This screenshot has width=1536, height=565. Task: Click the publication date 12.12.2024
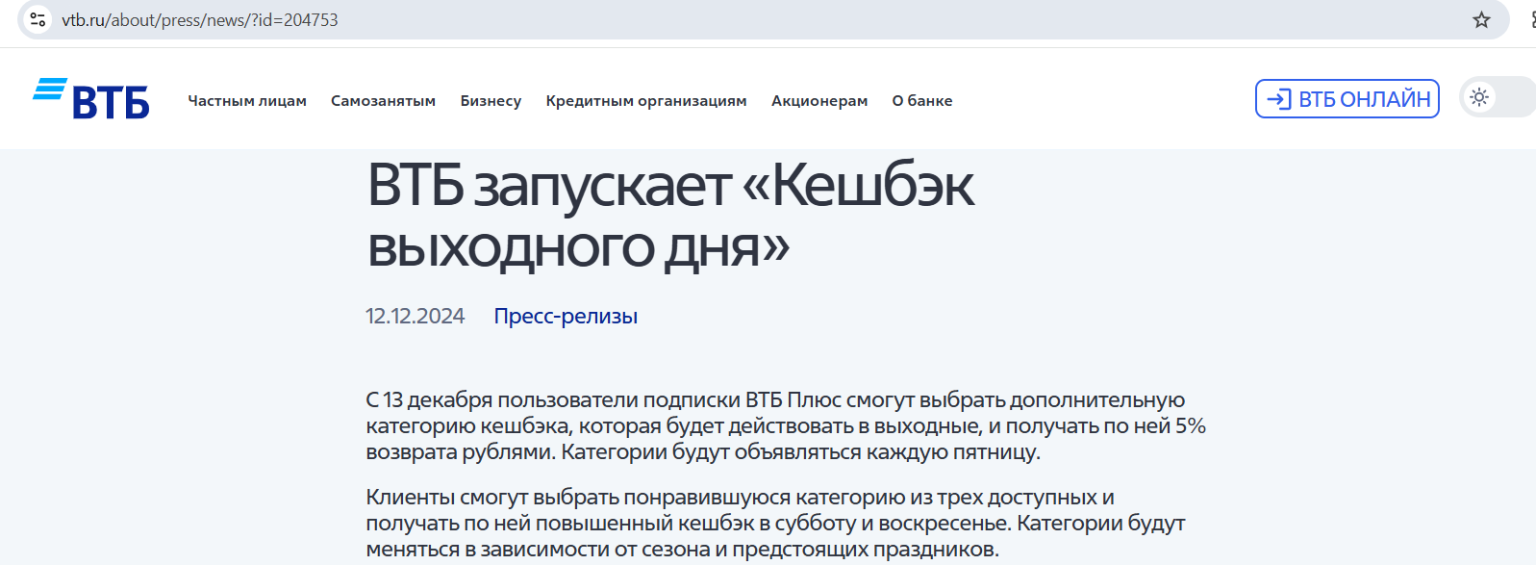pos(415,317)
